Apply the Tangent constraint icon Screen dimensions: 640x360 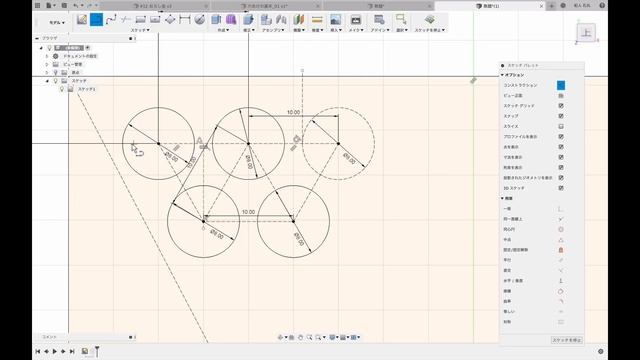point(561,291)
